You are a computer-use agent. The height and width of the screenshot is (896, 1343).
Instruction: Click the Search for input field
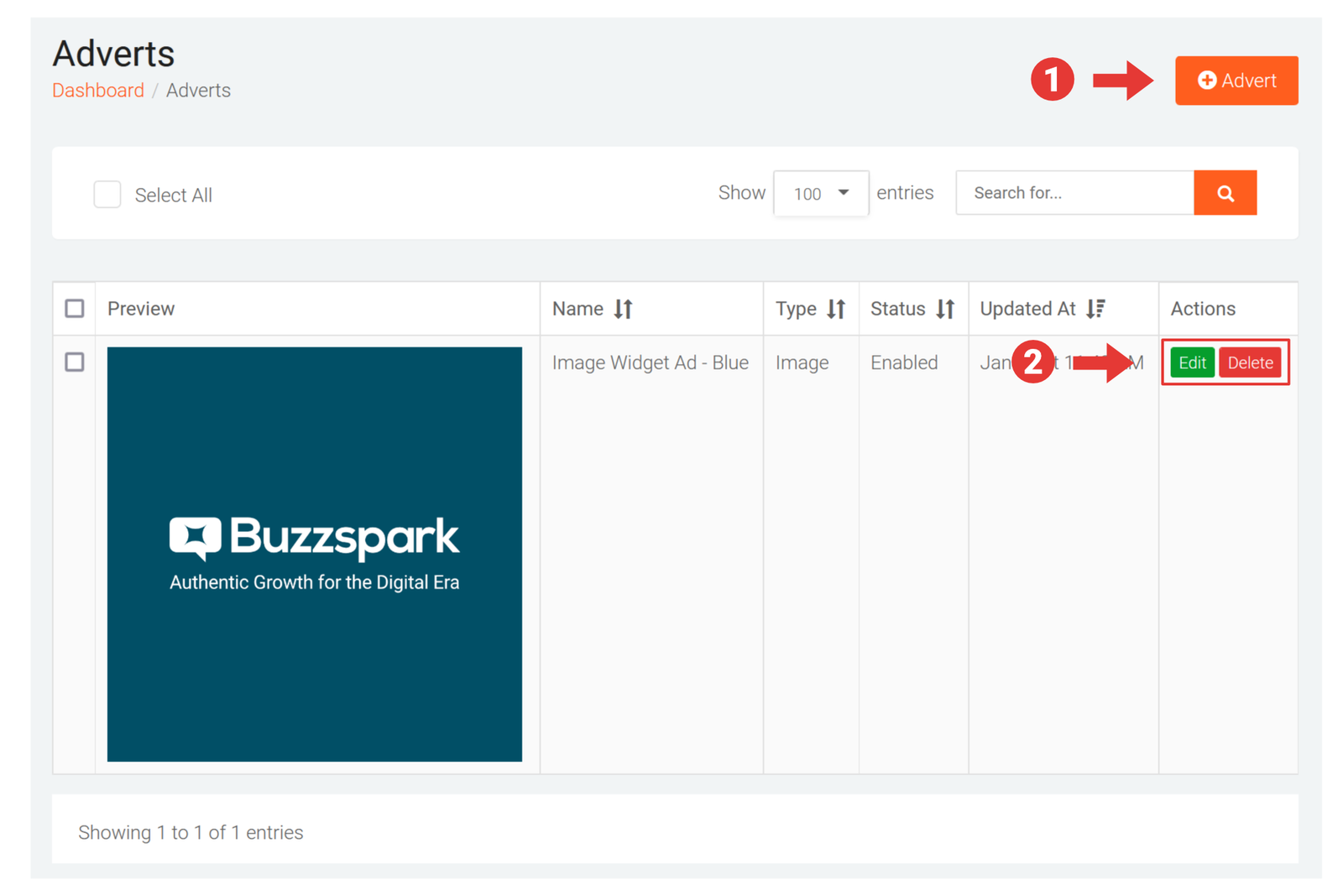click(1074, 193)
